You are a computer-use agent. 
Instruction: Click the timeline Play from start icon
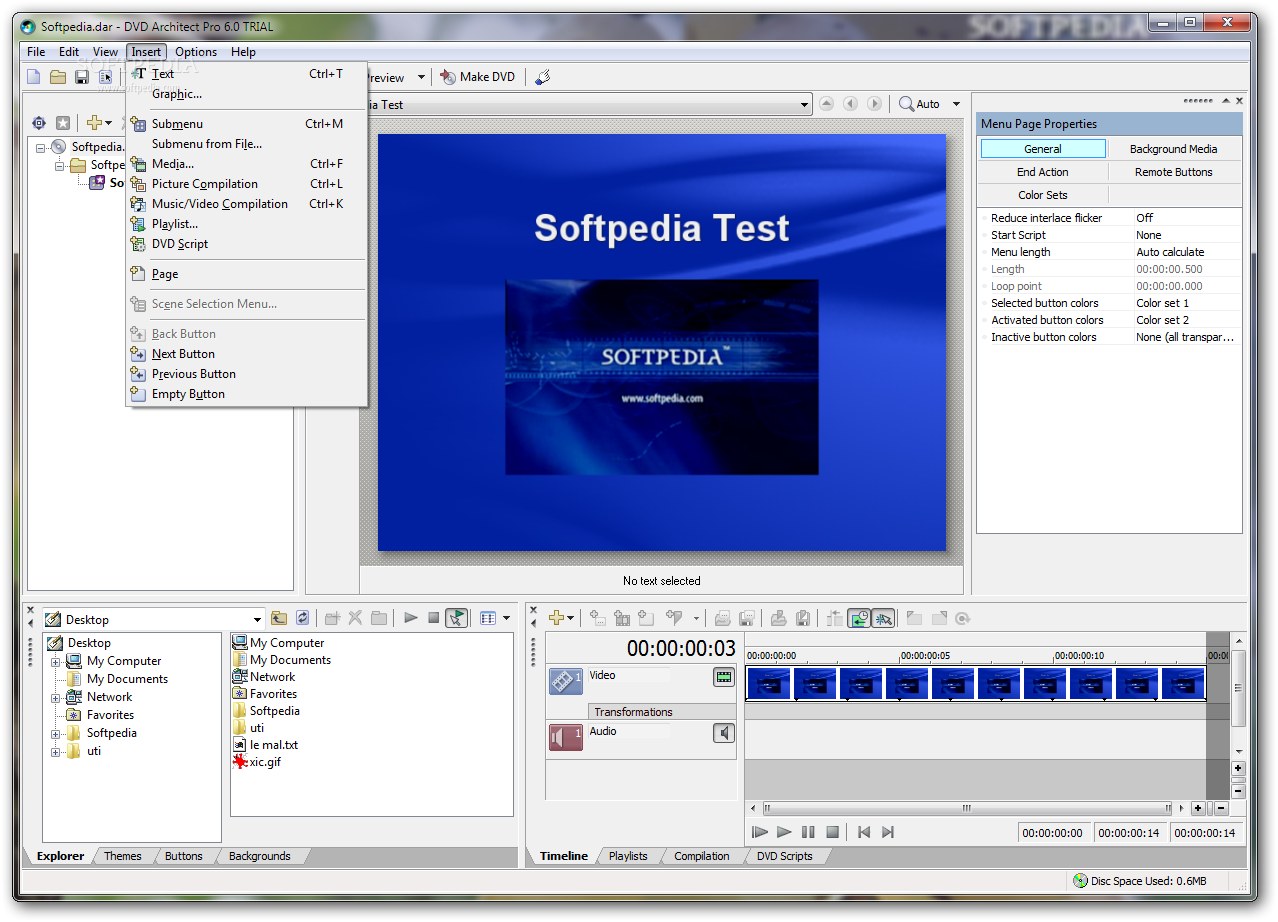(760, 832)
